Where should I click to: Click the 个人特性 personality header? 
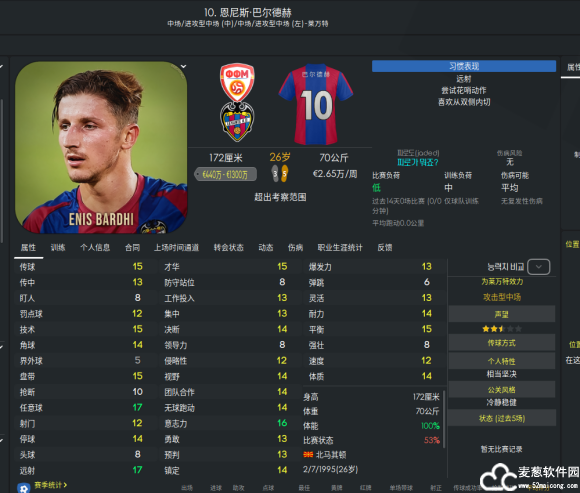[x=502, y=361]
